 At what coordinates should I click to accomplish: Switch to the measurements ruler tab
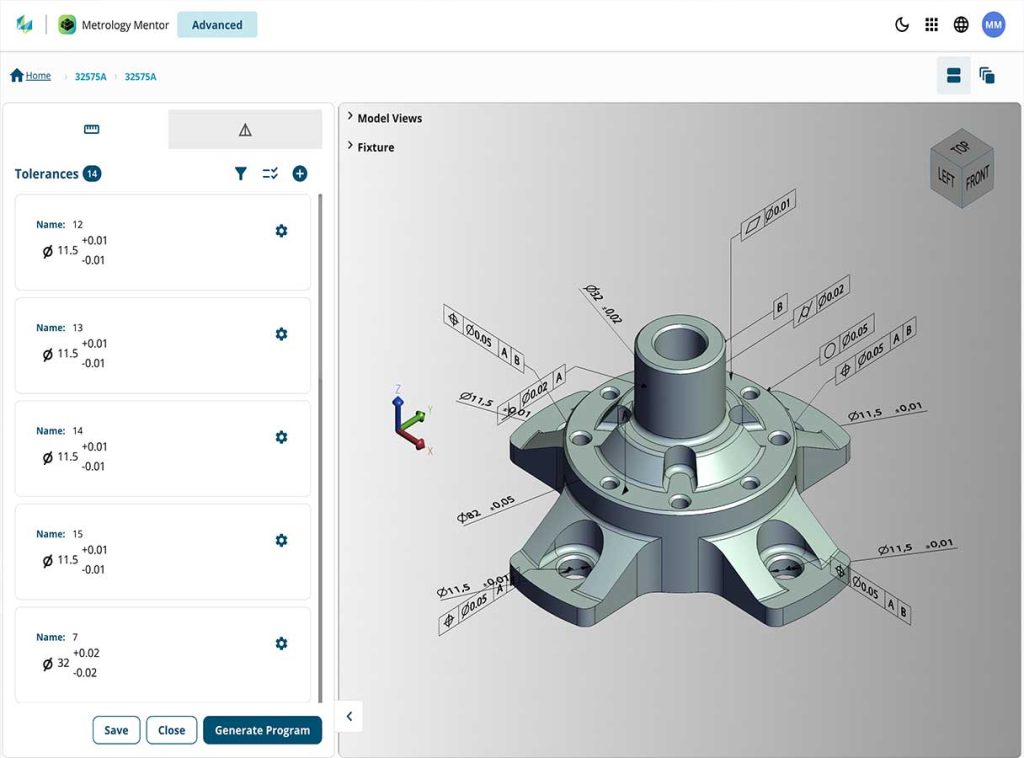tap(90, 129)
